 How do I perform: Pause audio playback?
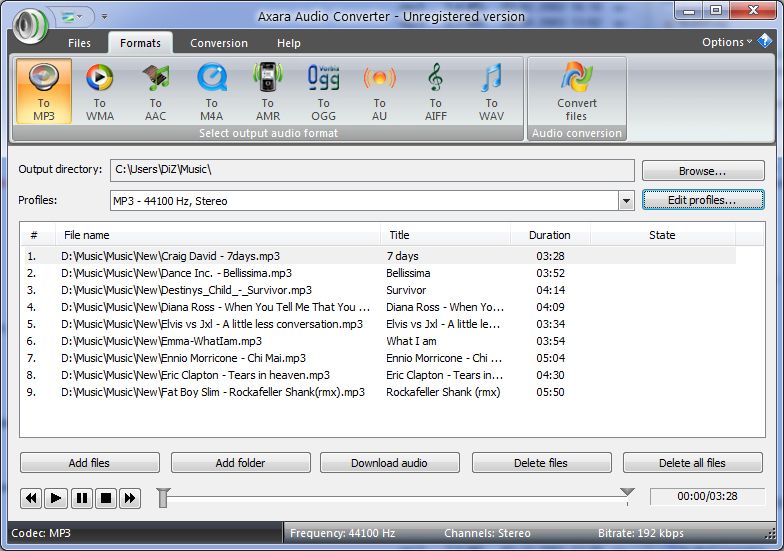82,498
